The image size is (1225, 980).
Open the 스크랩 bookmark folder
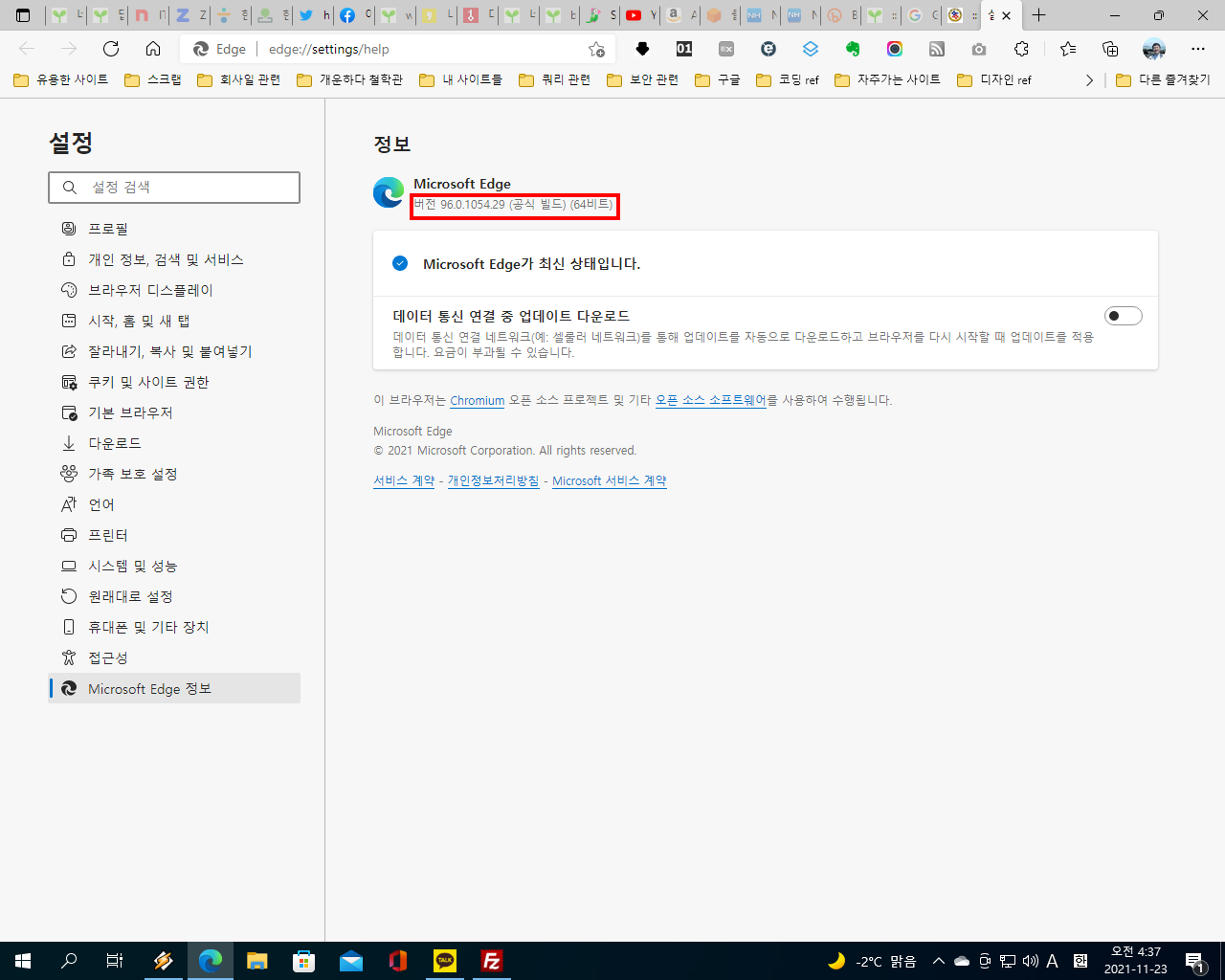point(153,80)
